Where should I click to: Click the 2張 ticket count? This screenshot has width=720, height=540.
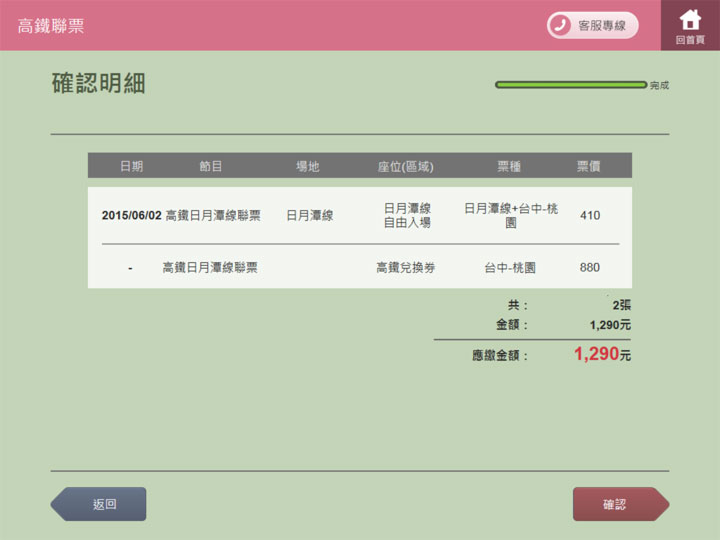(x=622, y=305)
